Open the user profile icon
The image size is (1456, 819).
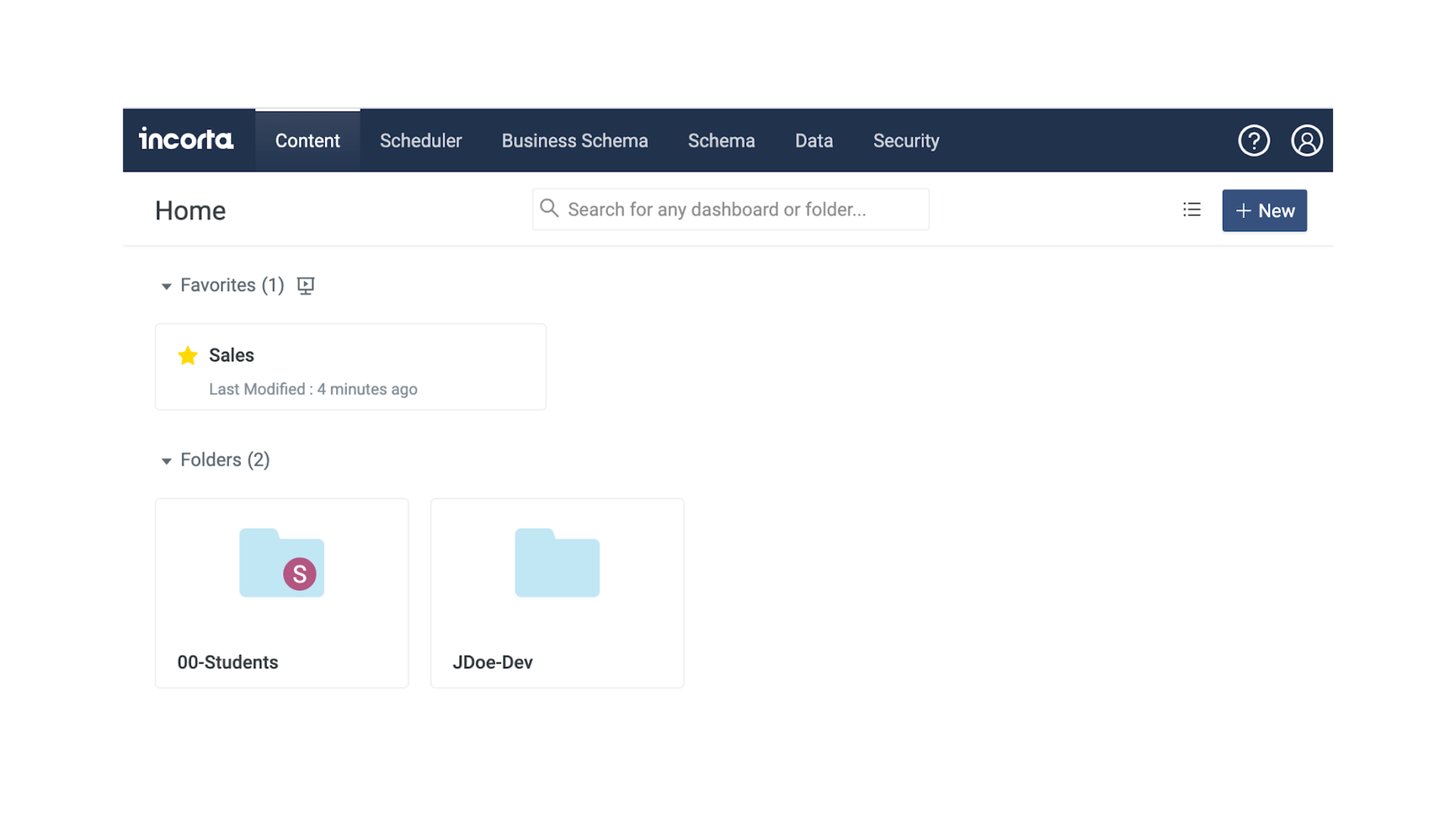click(1306, 140)
